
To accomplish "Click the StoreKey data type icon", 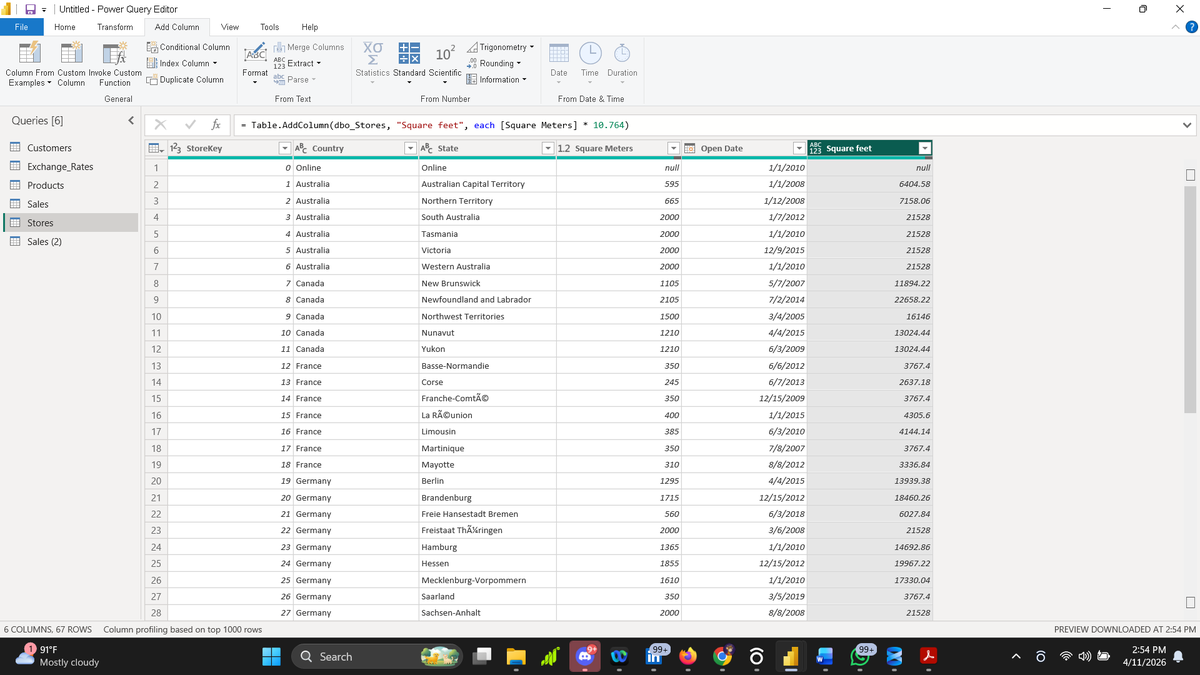I will click(x=177, y=148).
